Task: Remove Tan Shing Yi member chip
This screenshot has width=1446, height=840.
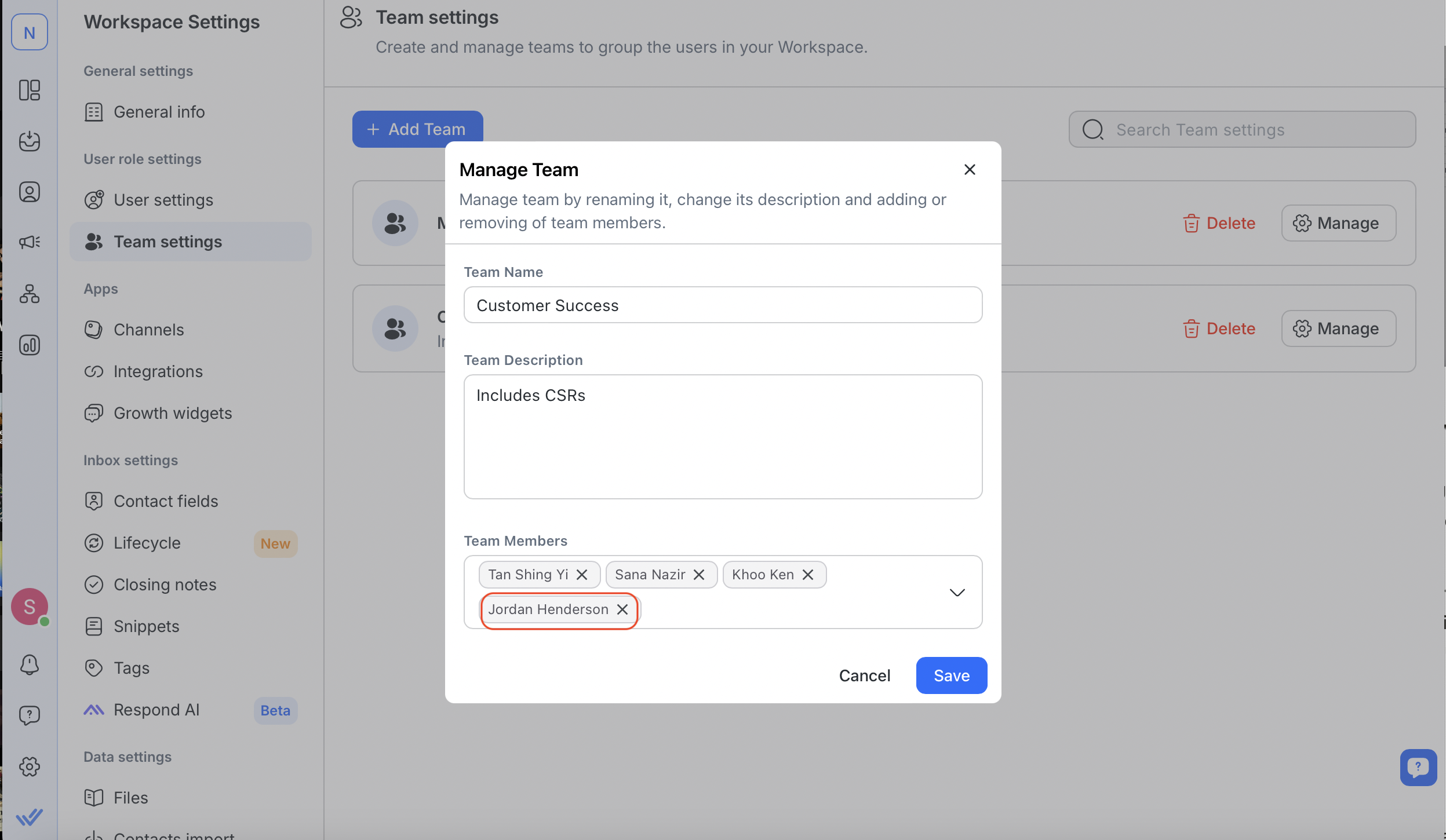Action: click(x=582, y=575)
